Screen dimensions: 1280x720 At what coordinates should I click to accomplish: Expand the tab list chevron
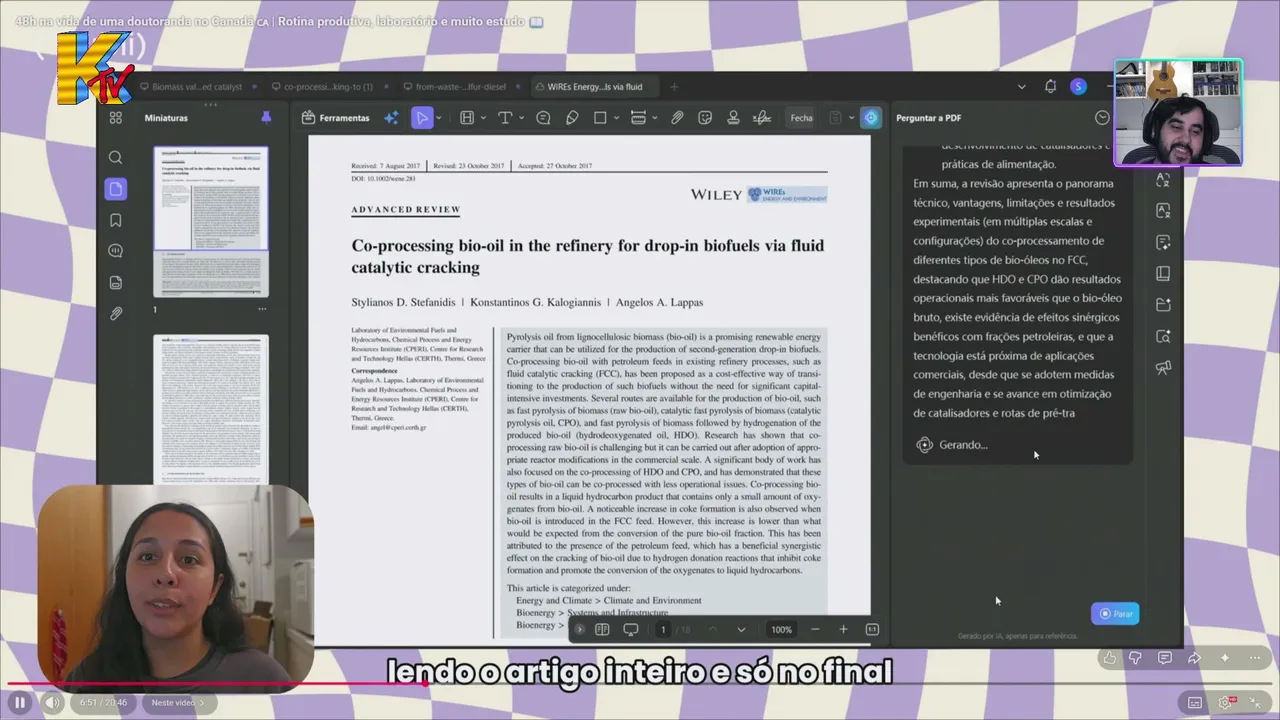click(1021, 87)
